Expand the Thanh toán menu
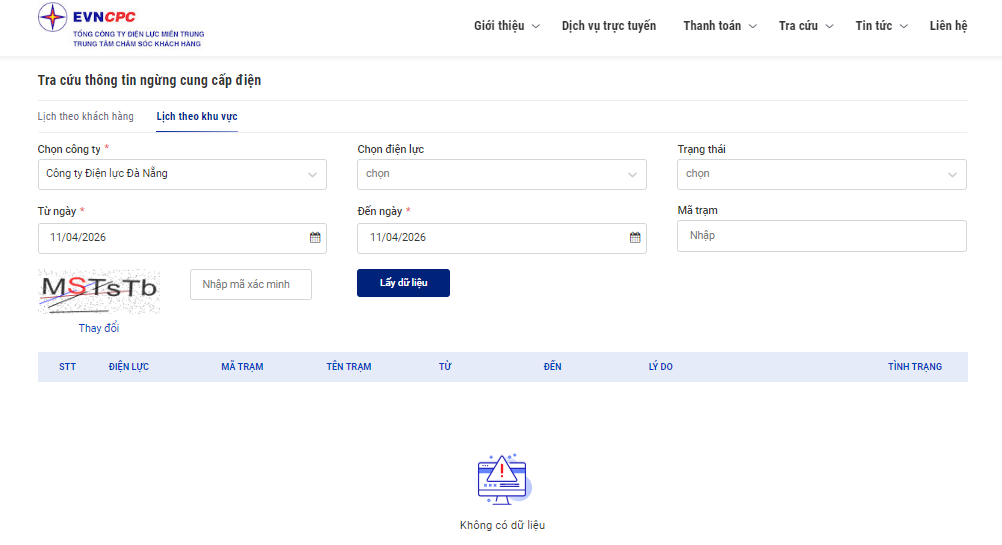The height and width of the screenshot is (545, 1002). pos(720,26)
